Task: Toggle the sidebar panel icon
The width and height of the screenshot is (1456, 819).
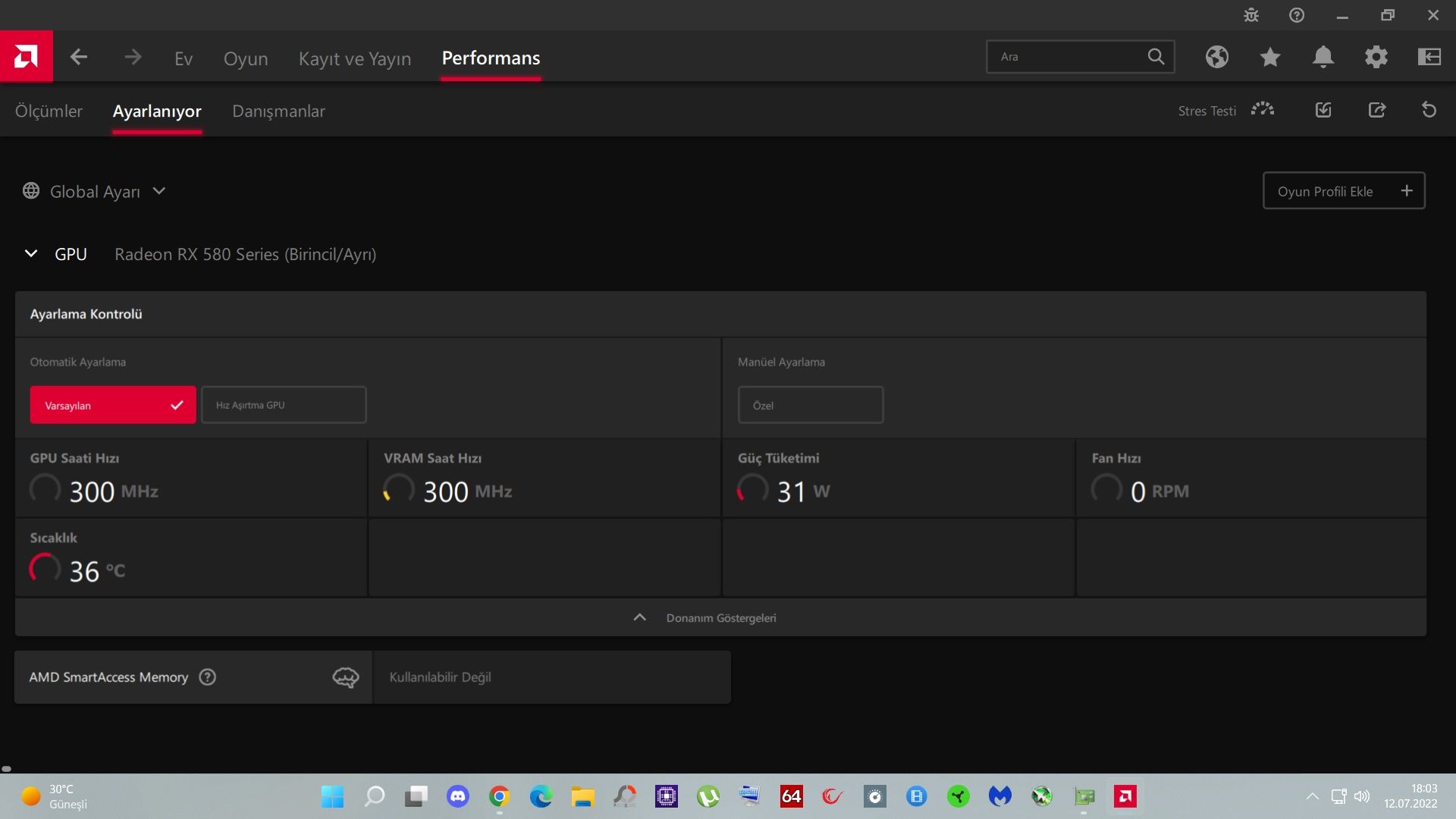Action: coord(1429,57)
